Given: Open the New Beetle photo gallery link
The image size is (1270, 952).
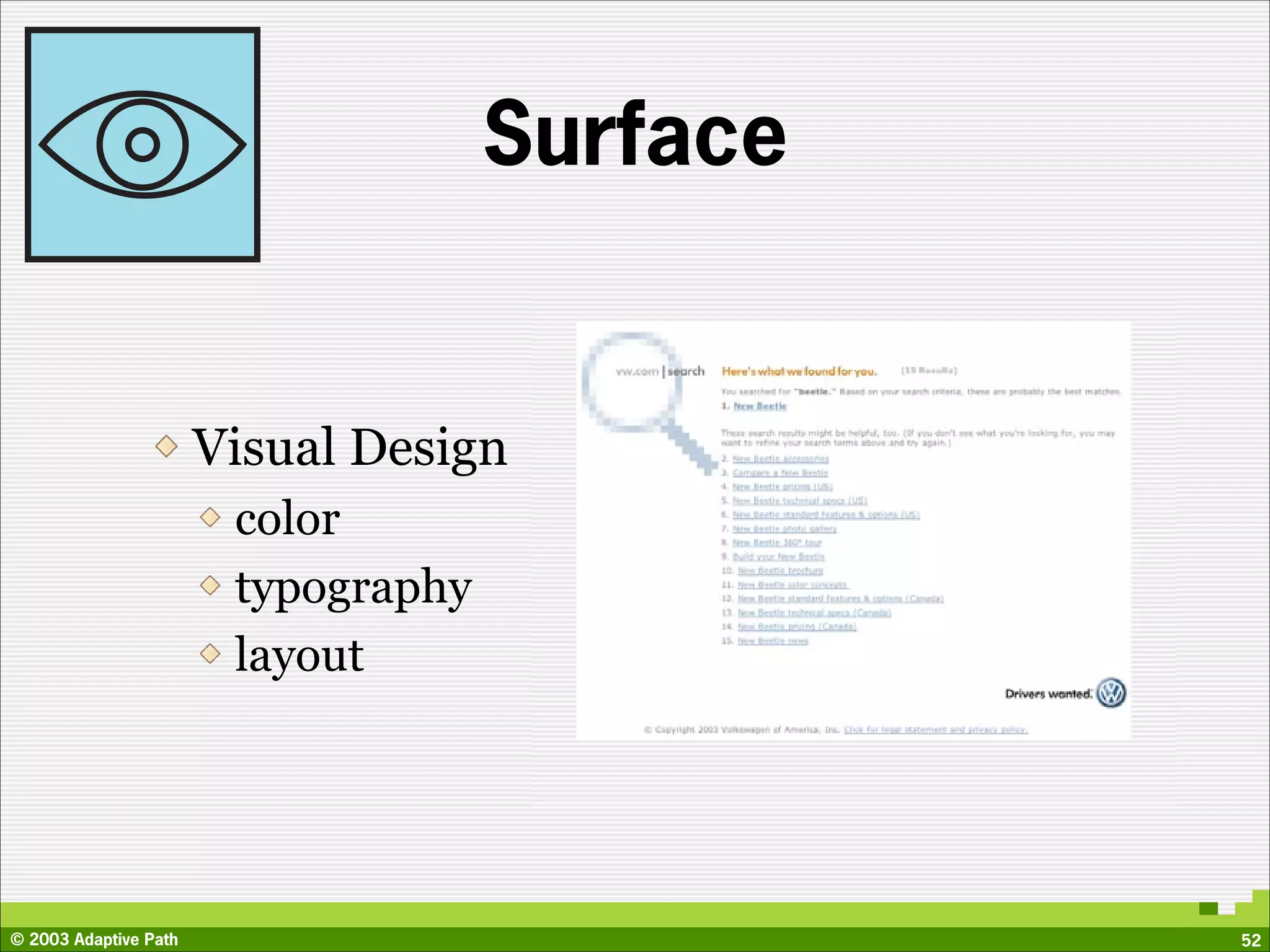Looking at the screenshot, I should tap(784, 529).
